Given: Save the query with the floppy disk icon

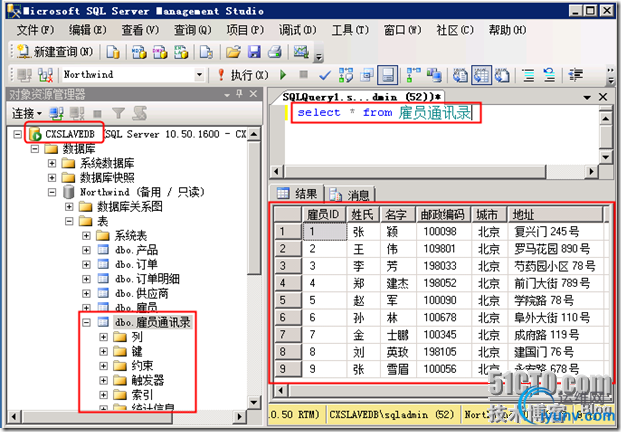Looking at the screenshot, I should pos(254,52).
